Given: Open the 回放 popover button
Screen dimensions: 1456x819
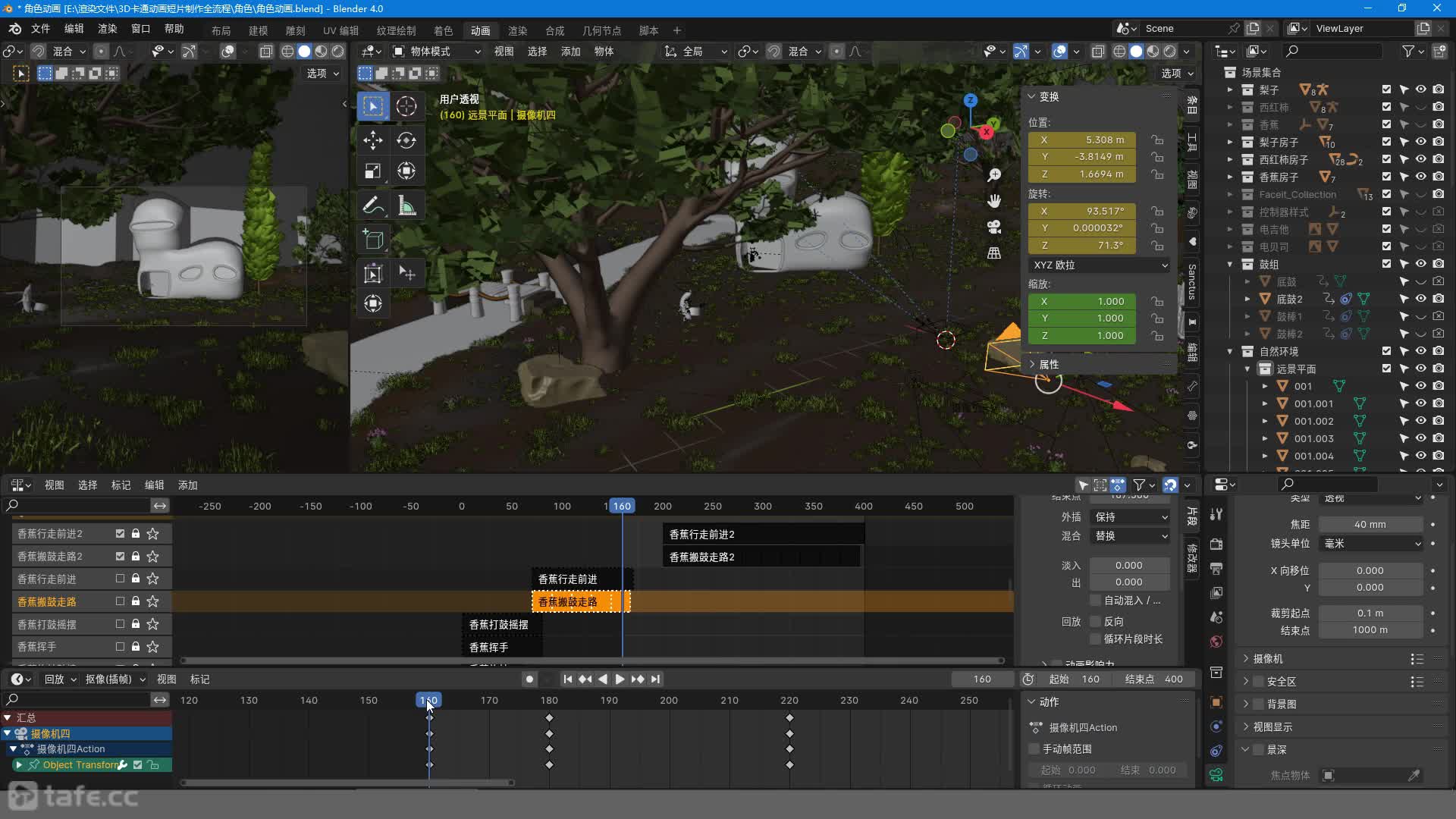Looking at the screenshot, I should click(x=60, y=679).
